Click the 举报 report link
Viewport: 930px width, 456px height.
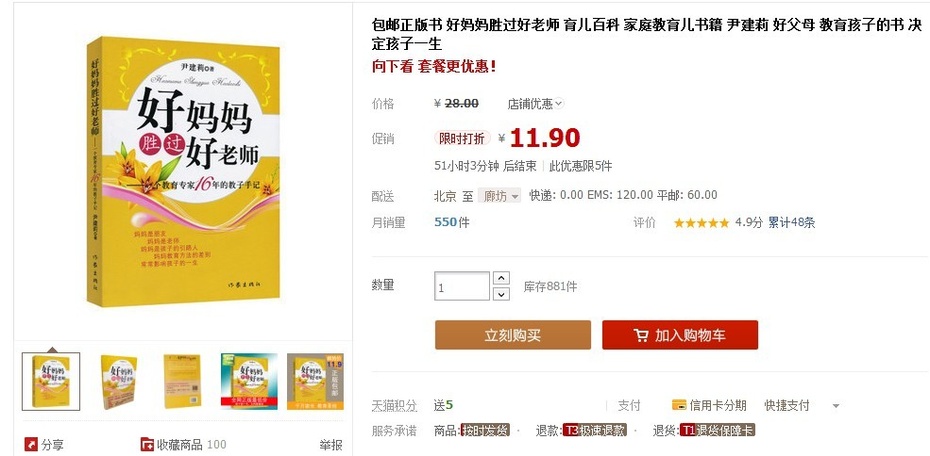click(331, 444)
